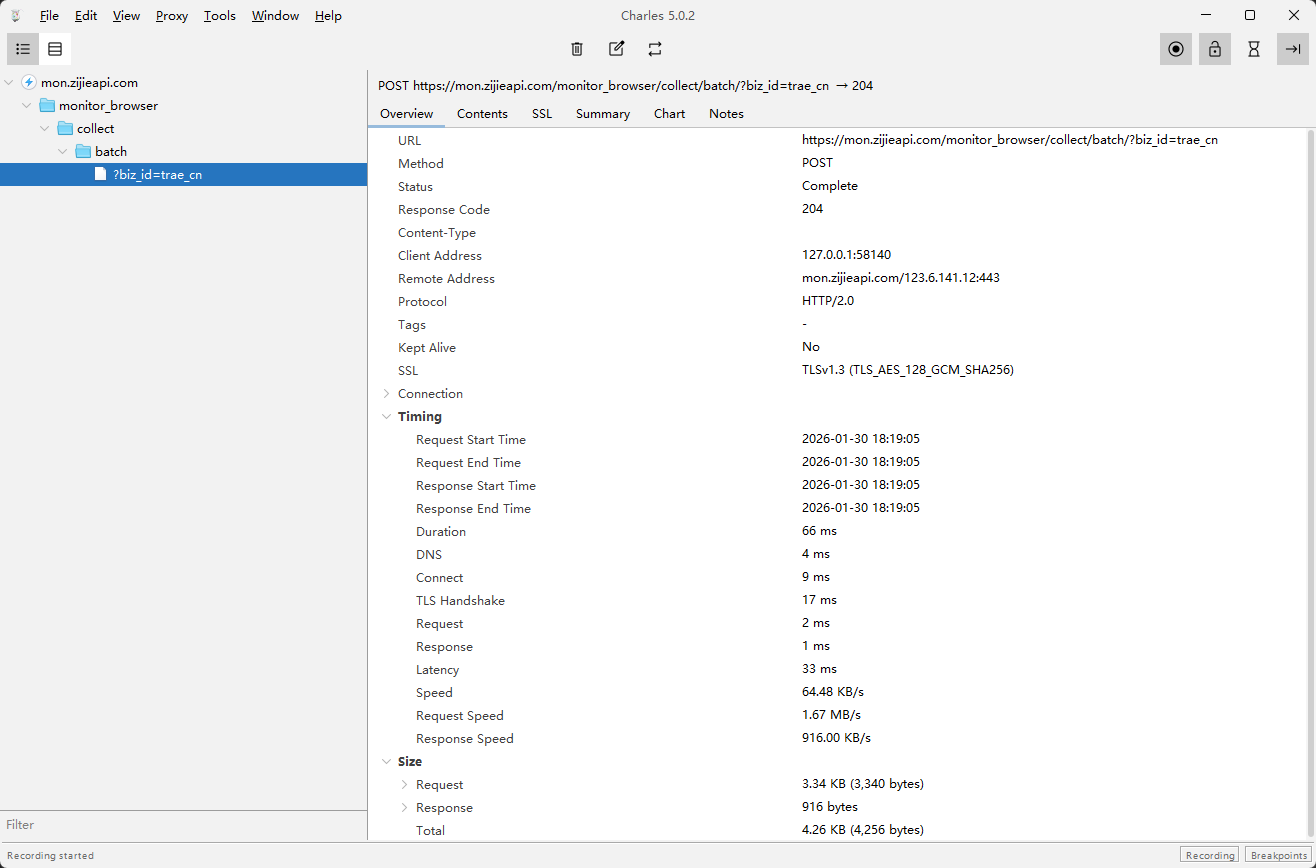Open the File menu

pos(49,16)
